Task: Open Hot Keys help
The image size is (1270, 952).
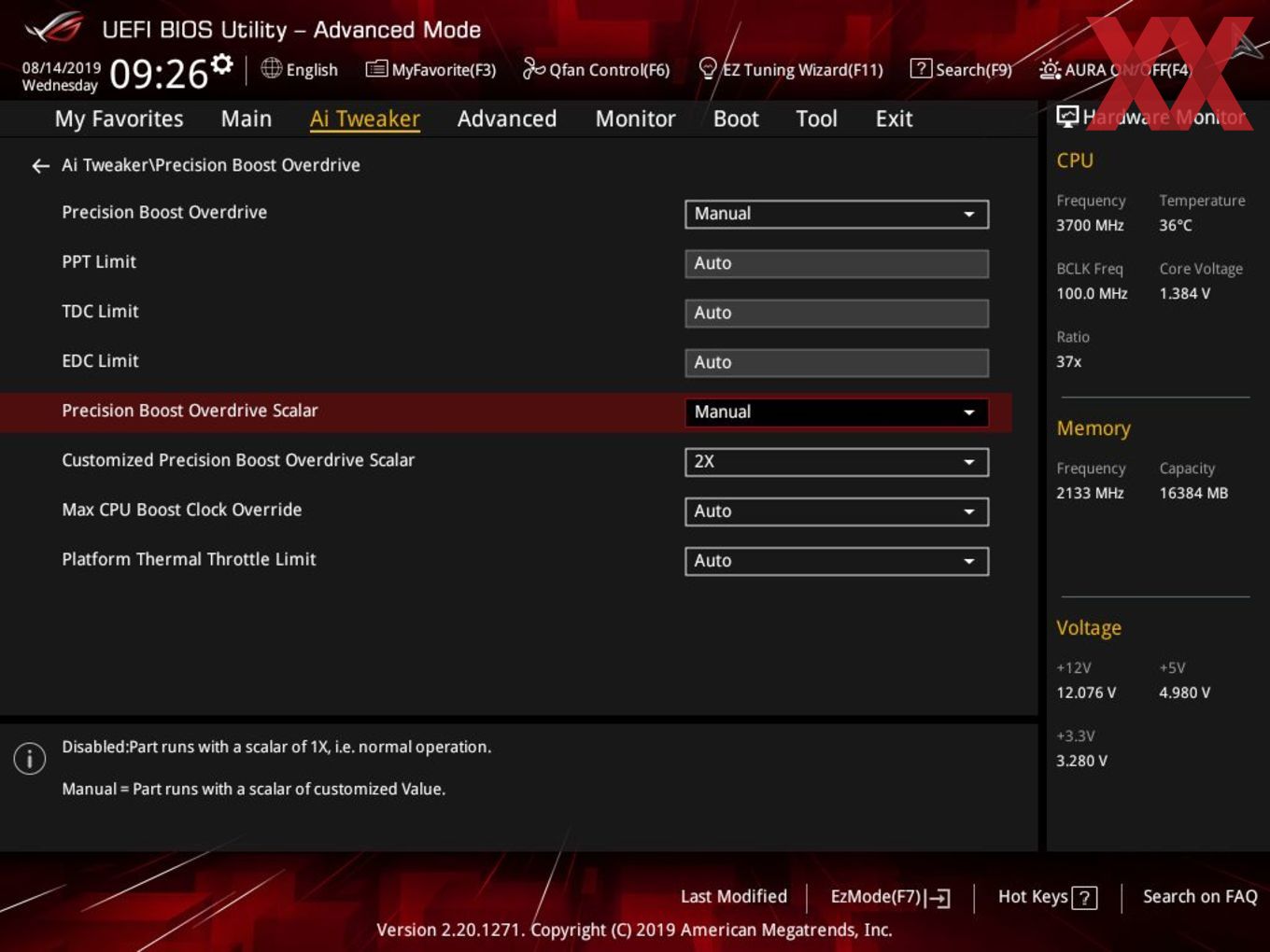Action: (1047, 897)
